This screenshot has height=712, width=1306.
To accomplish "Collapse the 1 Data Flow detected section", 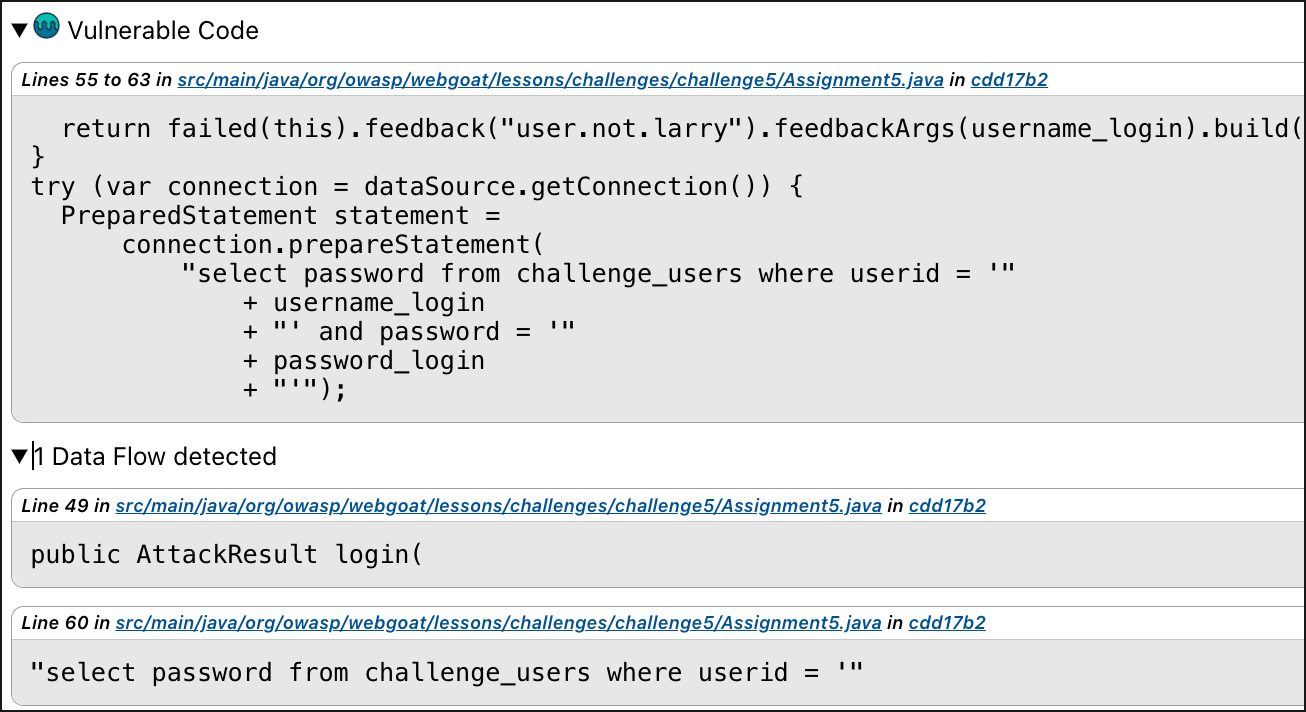I will point(19,457).
